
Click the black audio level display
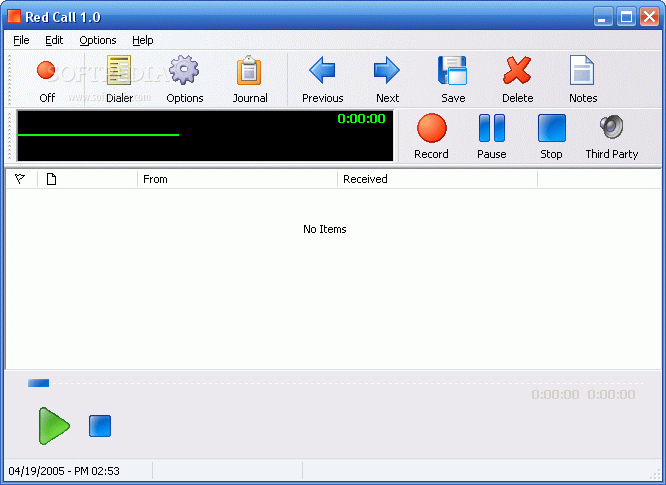(205, 136)
